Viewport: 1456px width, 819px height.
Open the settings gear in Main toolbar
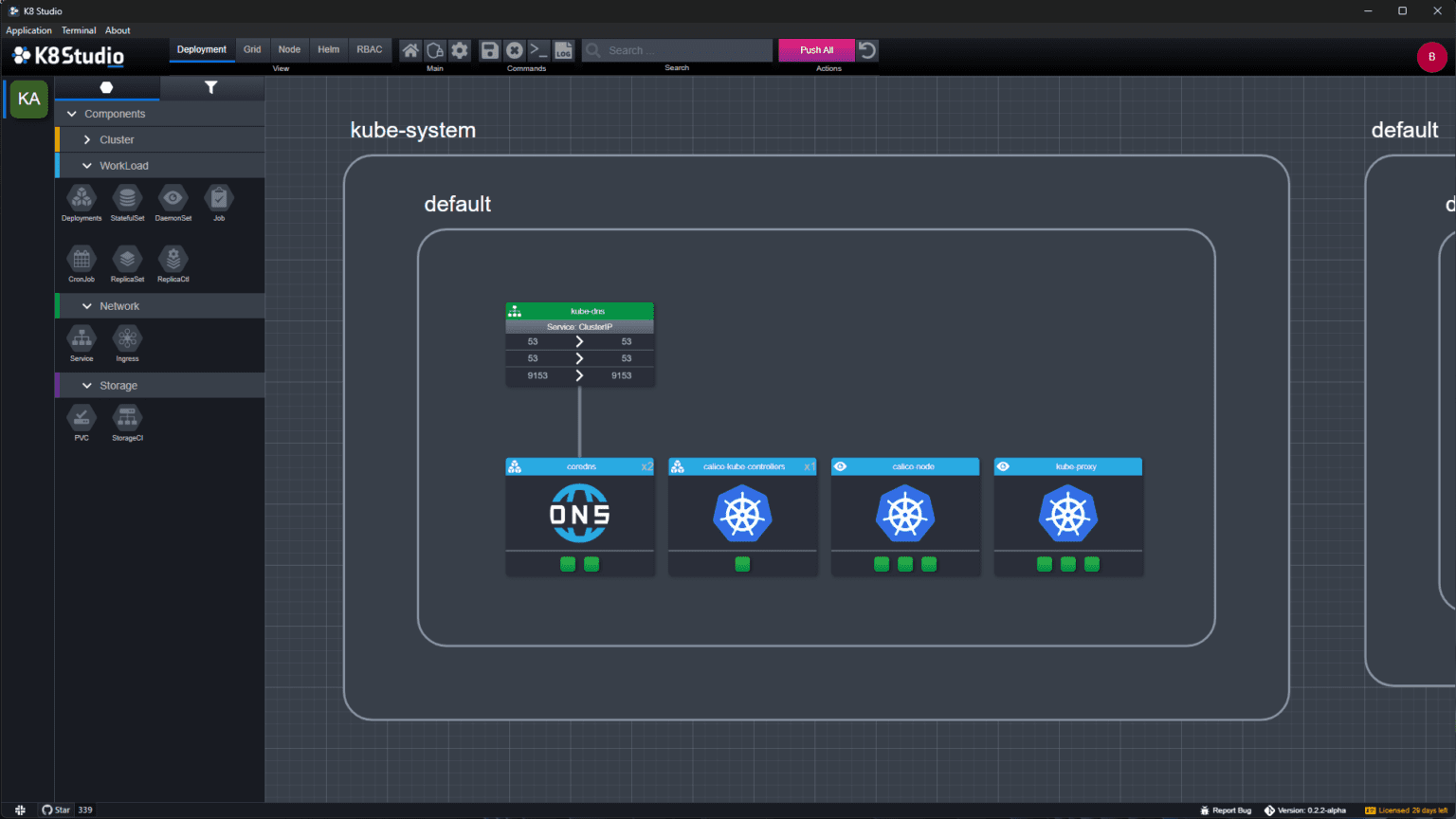click(x=460, y=50)
